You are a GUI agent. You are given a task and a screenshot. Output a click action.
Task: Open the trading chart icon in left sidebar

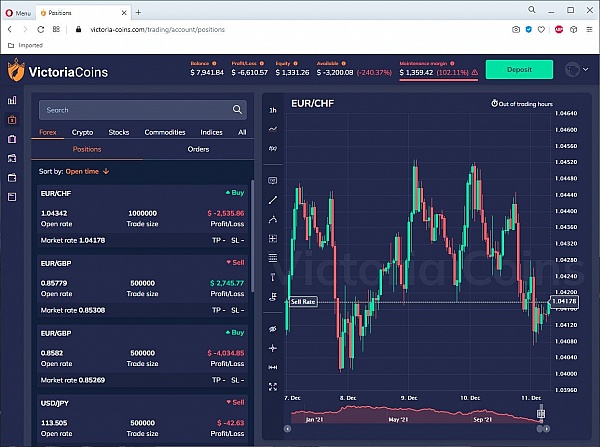pyautogui.click(x=12, y=100)
